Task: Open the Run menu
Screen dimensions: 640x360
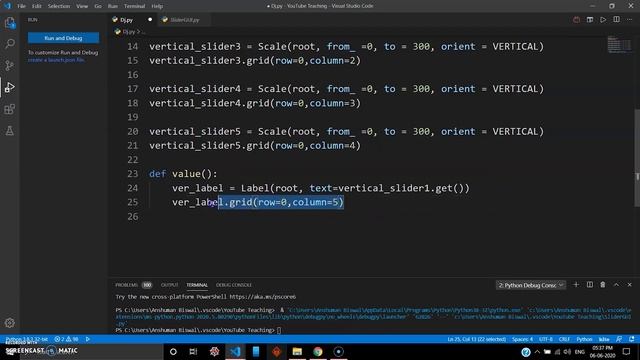Action: coord(113,6)
